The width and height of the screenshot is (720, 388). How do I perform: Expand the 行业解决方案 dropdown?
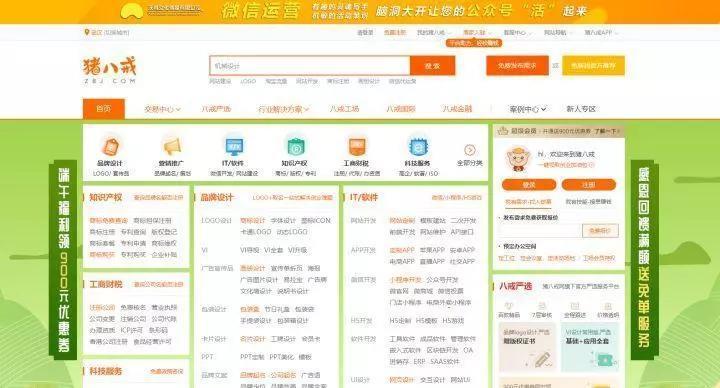(284, 109)
